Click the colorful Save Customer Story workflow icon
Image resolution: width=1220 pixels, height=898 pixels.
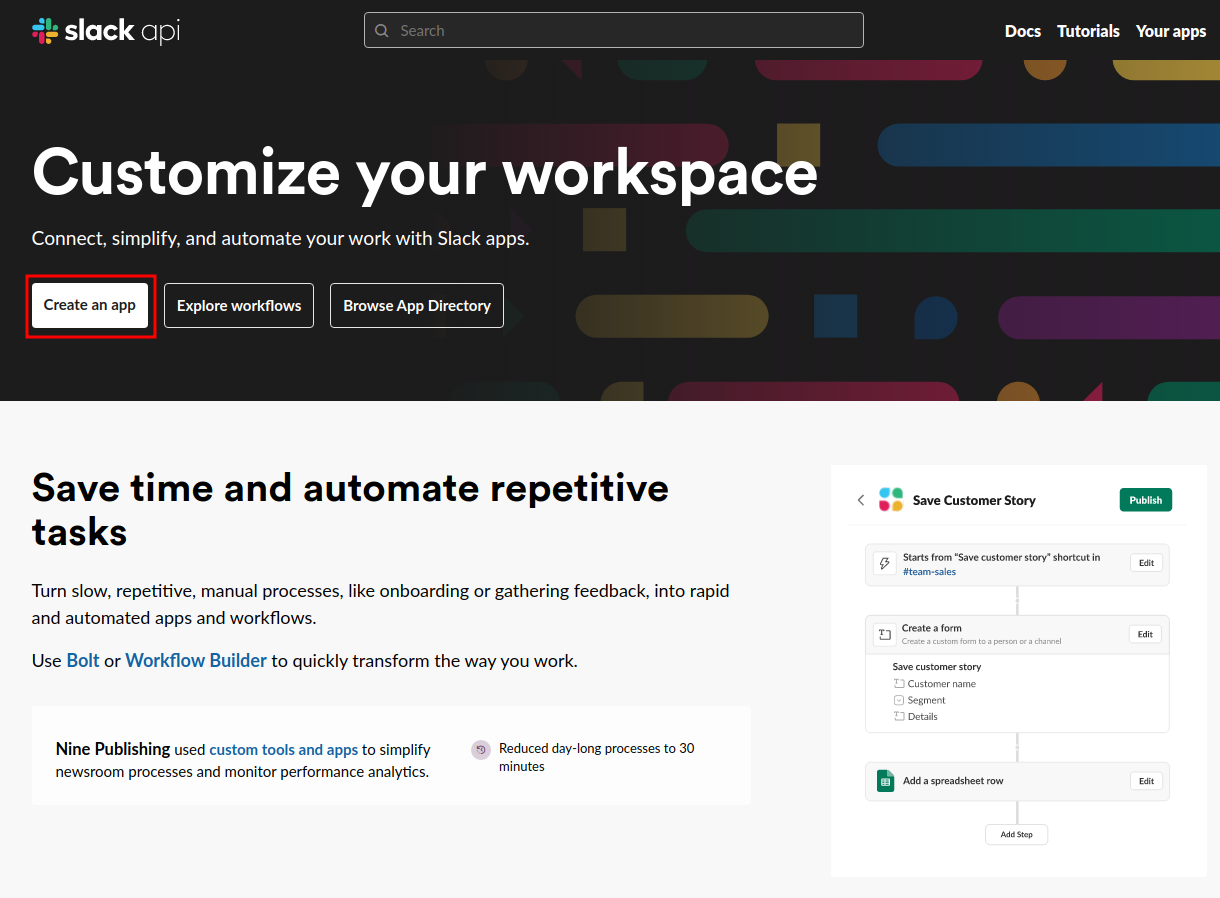(891, 500)
